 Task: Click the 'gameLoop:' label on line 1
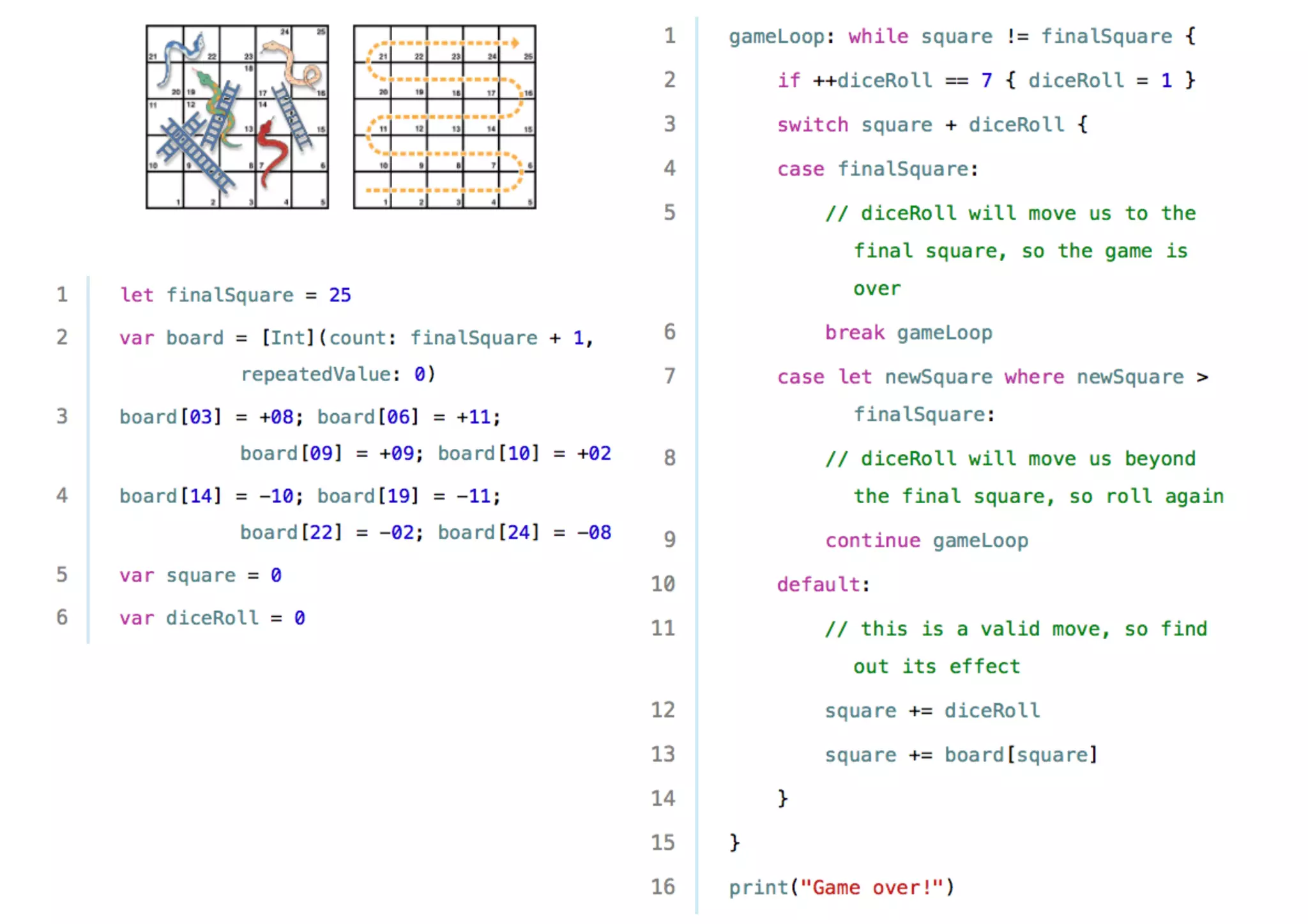(780, 36)
